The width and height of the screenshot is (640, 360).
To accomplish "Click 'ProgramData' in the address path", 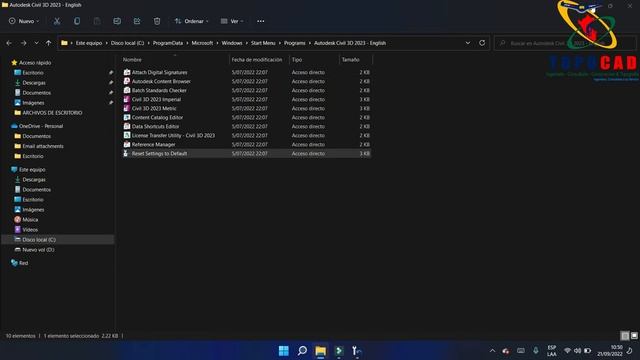I will (x=168, y=43).
